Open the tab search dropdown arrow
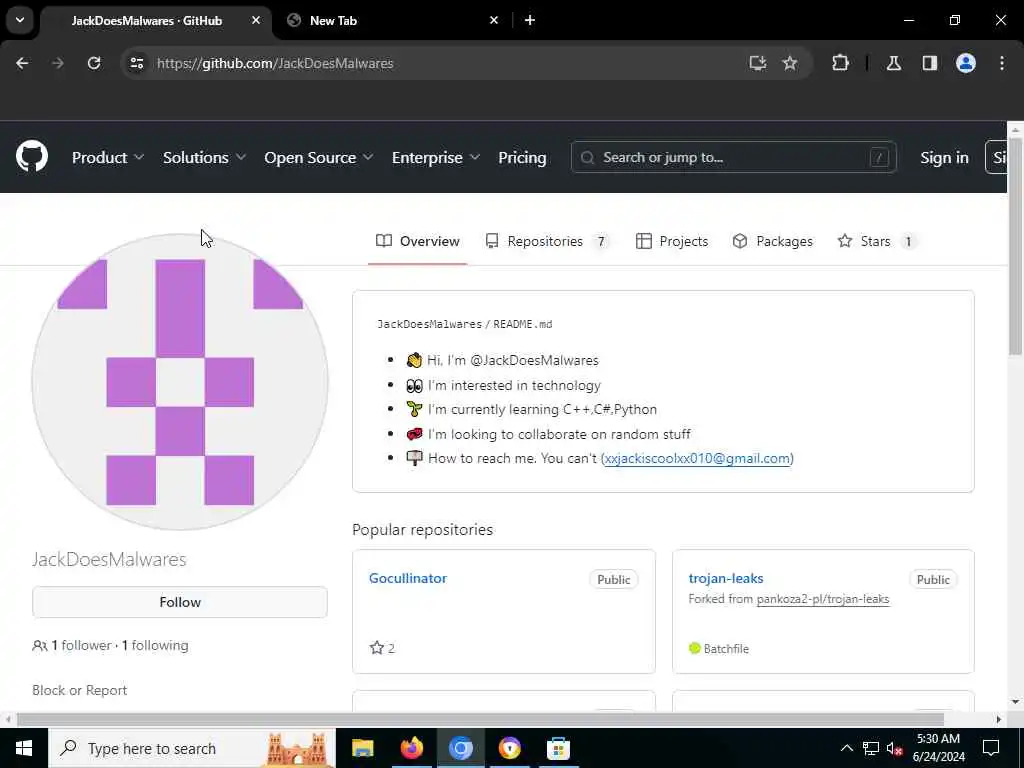Viewport: 1024px width, 768px height. point(20,20)
